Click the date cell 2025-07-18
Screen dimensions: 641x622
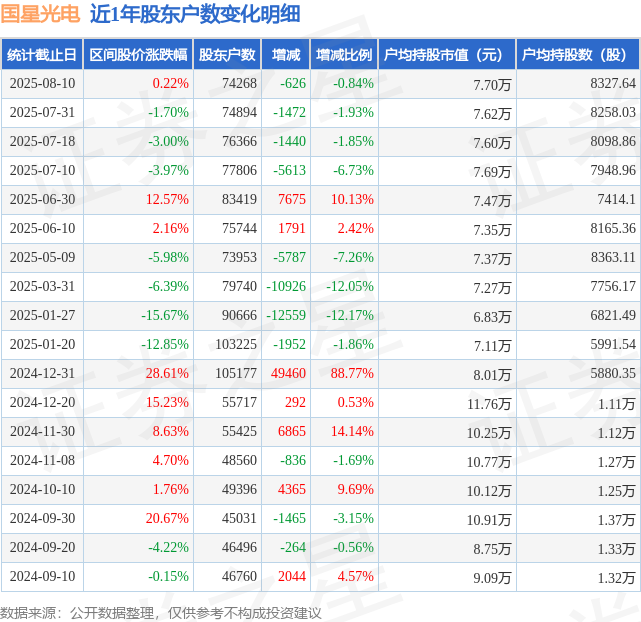coord(43,141)
